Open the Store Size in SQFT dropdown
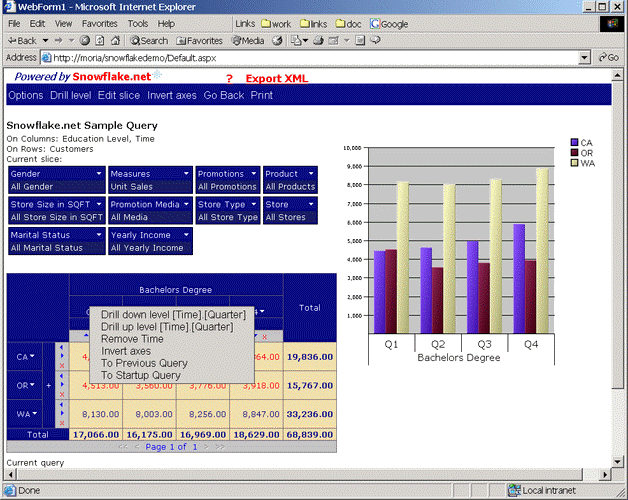The width and height of the screenshot is (628, 500). coord(99,204)
